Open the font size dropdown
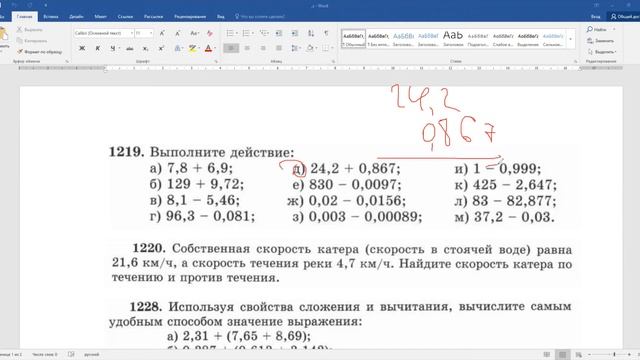 click(151, 33)
